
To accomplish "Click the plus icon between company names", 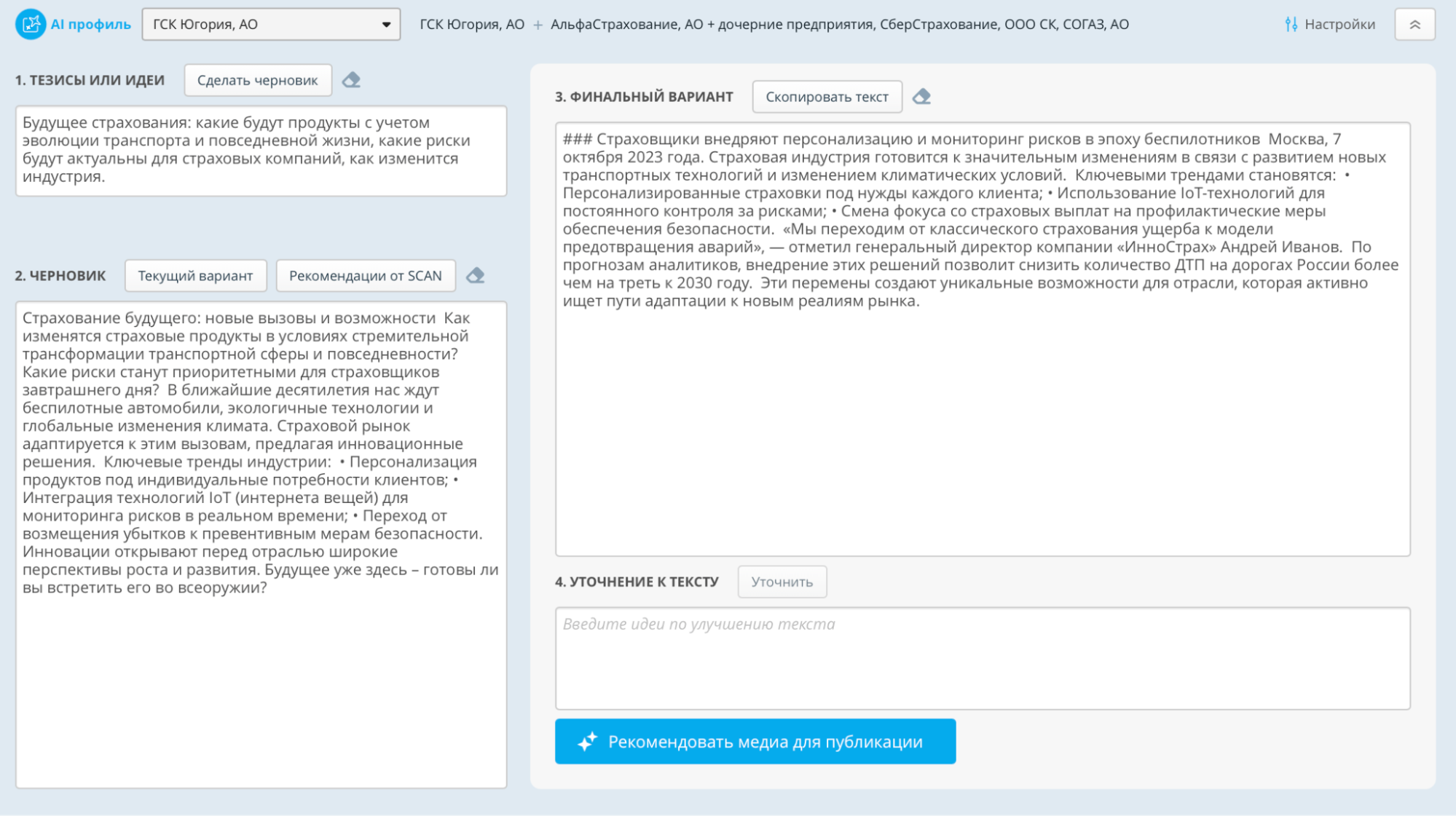I will pos(538,23).
